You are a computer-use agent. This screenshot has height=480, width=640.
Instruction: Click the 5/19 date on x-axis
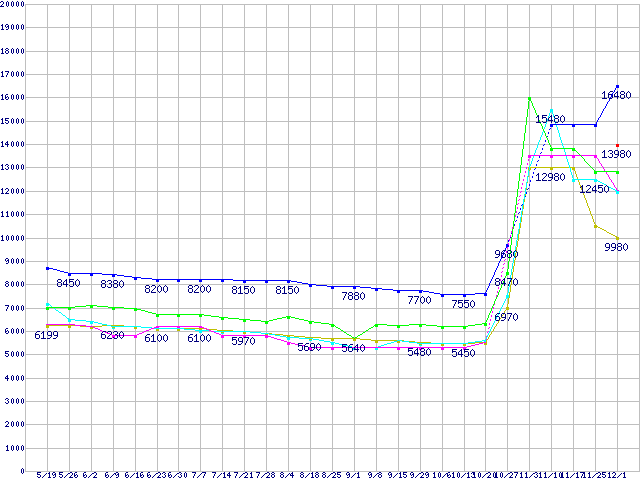click(x=47, y=476)
